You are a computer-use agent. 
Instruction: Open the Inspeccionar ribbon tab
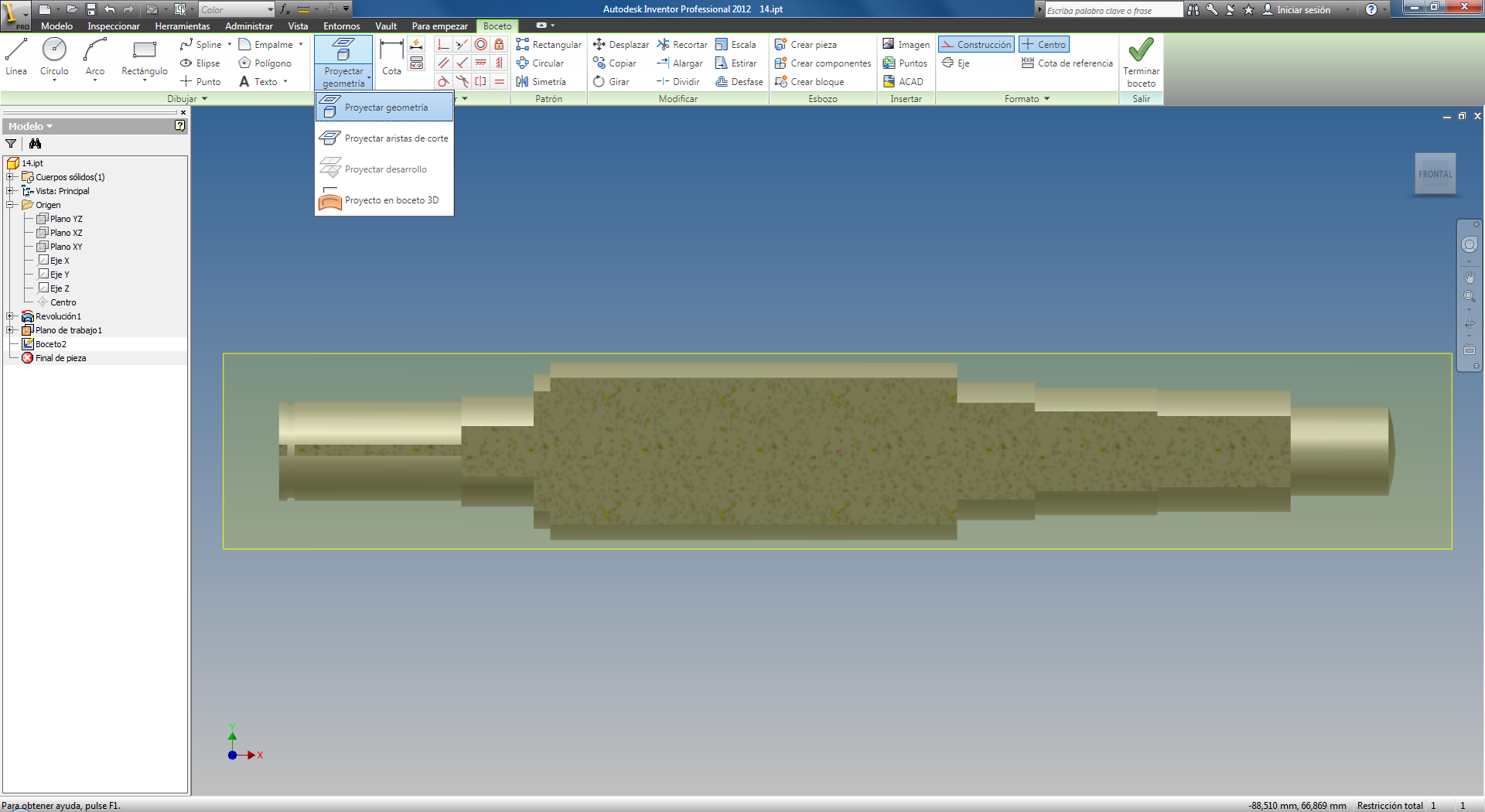click(x=114, y=26)
